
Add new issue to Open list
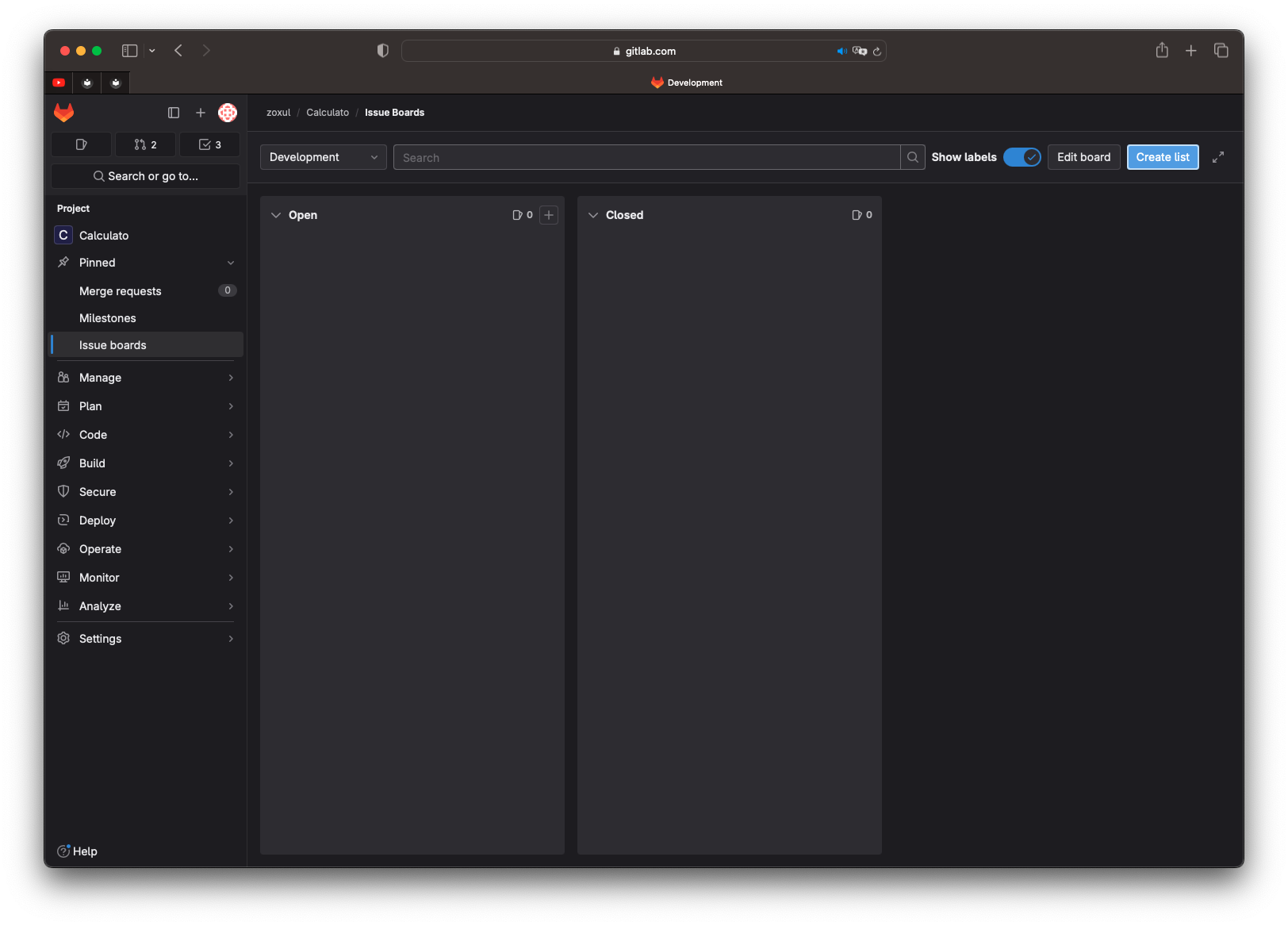pos(549,215)
